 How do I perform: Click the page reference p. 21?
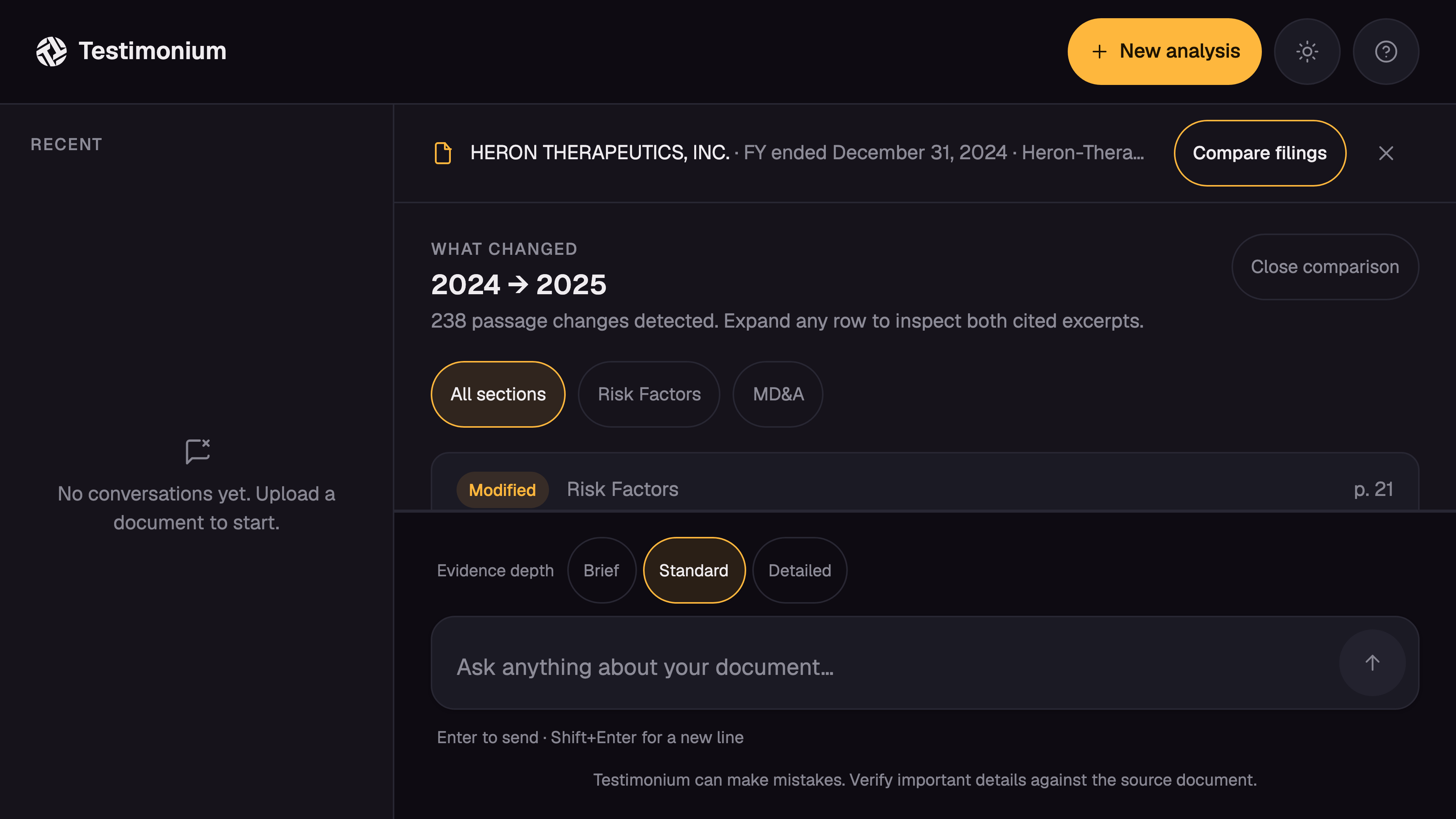[1373, 489]
